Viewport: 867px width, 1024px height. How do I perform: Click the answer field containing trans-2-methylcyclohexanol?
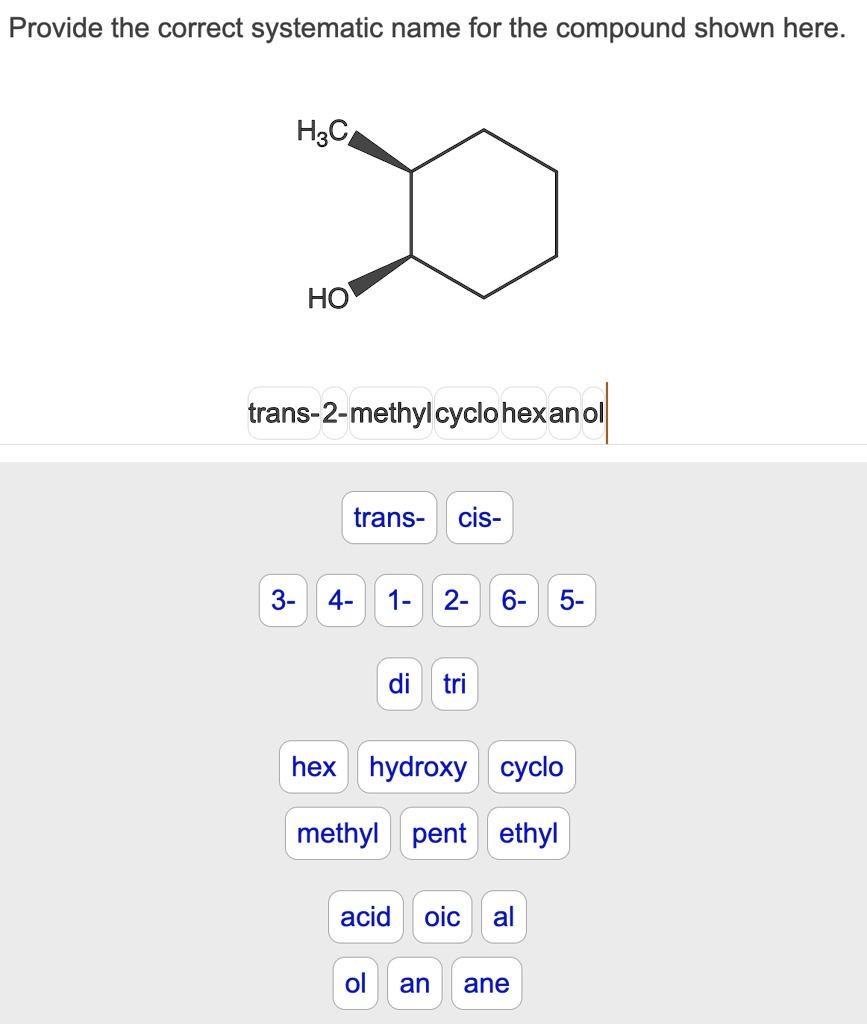425,413
